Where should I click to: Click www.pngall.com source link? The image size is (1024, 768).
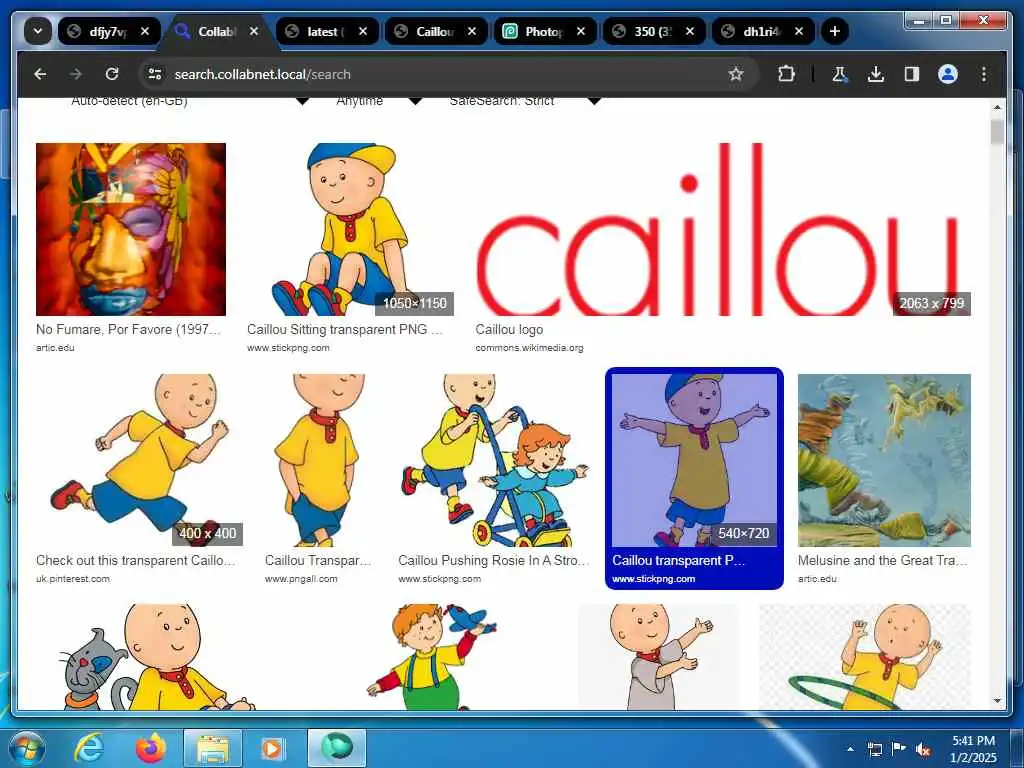tap(301, 579)
